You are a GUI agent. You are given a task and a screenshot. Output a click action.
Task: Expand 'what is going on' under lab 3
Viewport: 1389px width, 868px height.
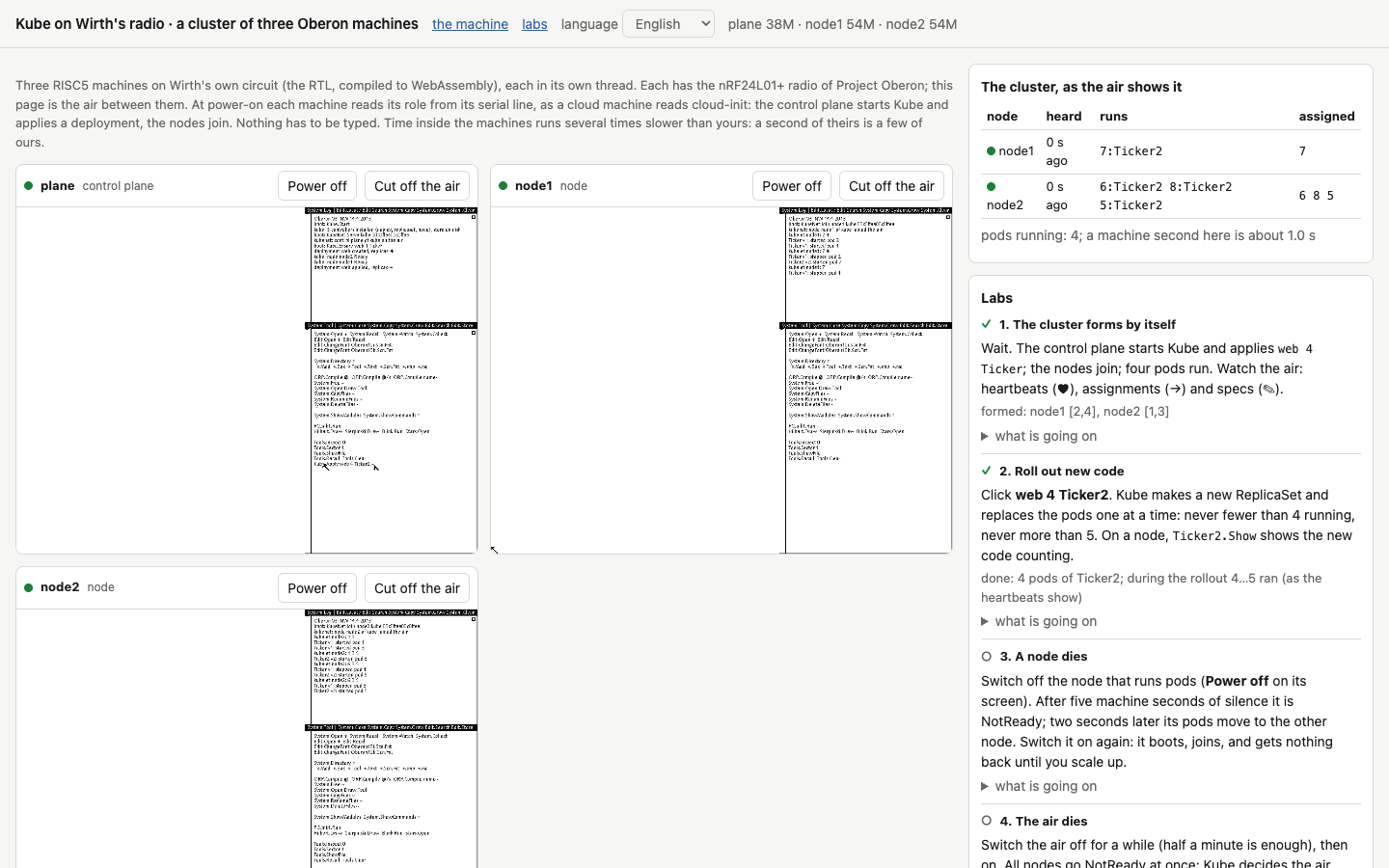pyautogui.click(x=1039, y=786)
